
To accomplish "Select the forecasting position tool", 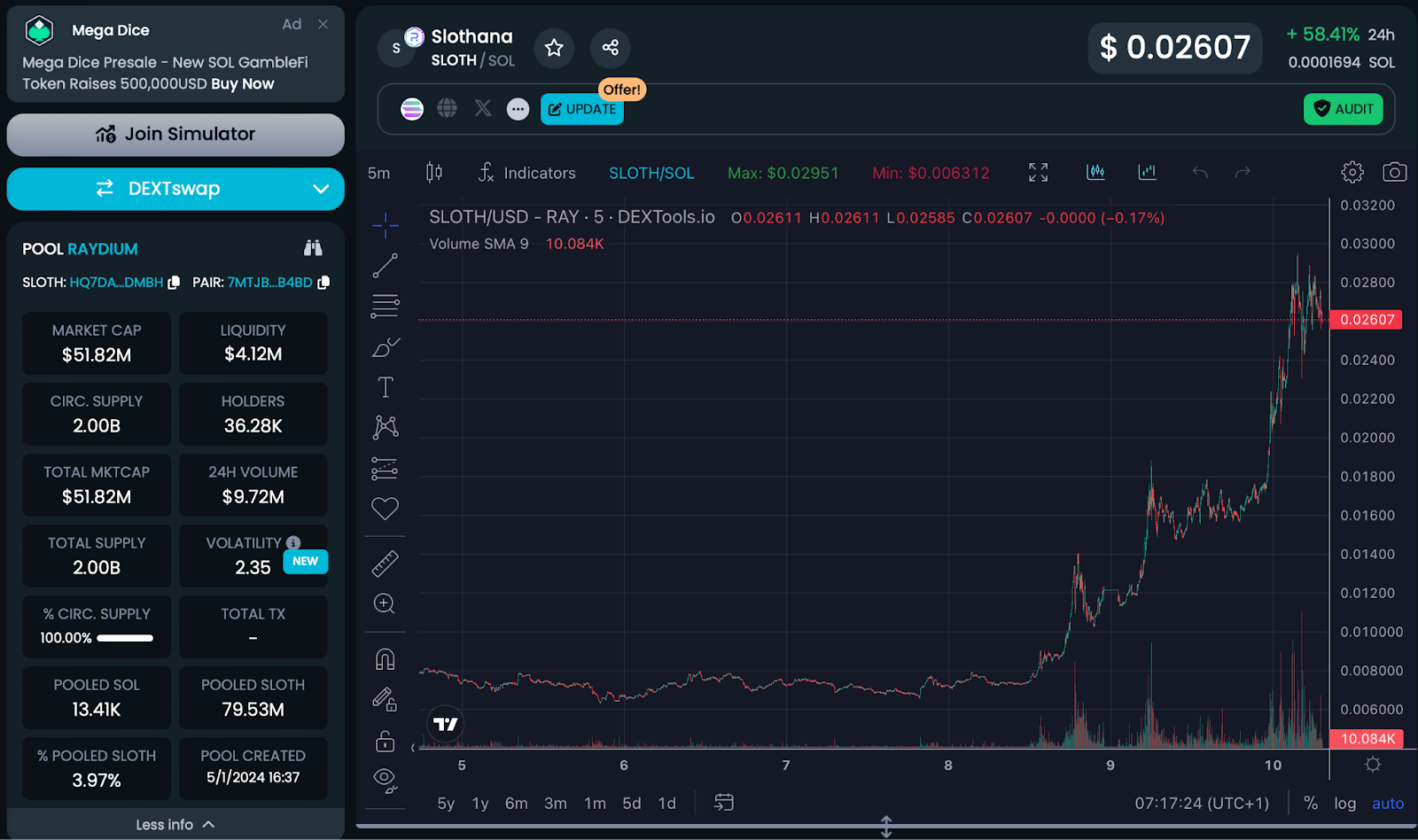I will click(385, 468).
